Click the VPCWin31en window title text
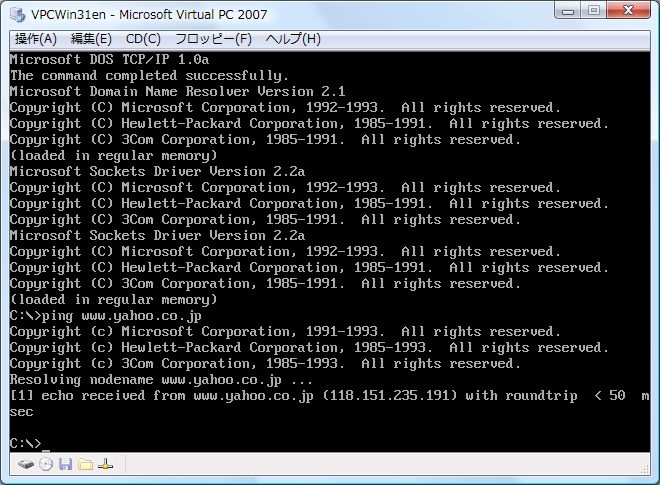The image size is (660, 485). (149, 14)
